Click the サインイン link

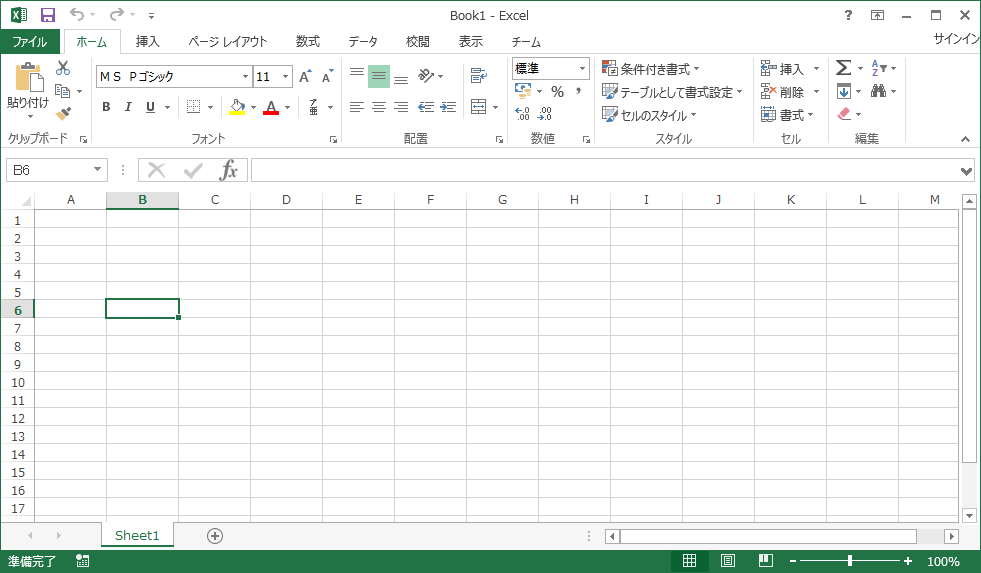[x=956, y=39]
